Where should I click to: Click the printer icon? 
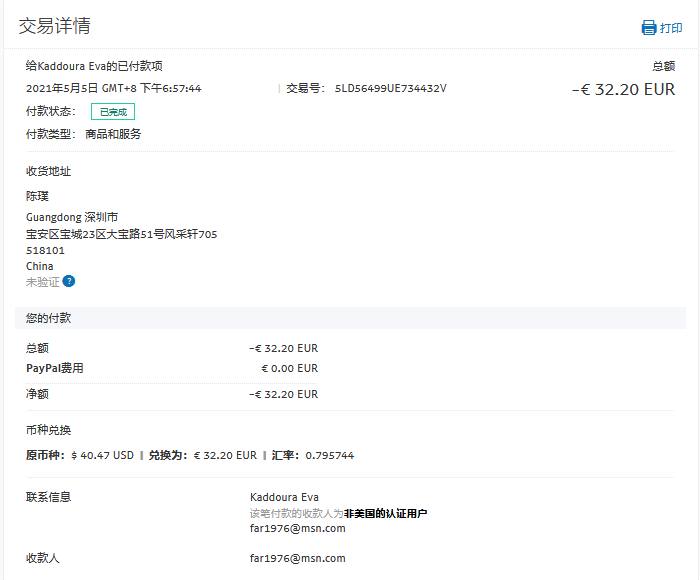pos(648,28)
